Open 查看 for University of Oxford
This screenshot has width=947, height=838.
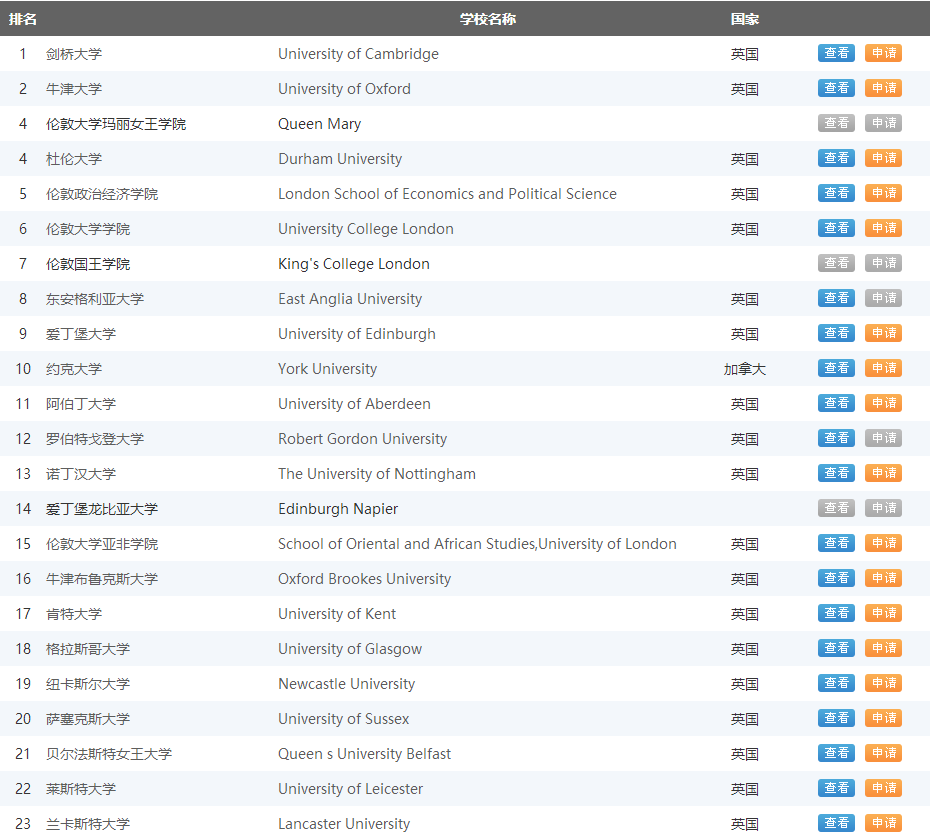coord(836,88)
